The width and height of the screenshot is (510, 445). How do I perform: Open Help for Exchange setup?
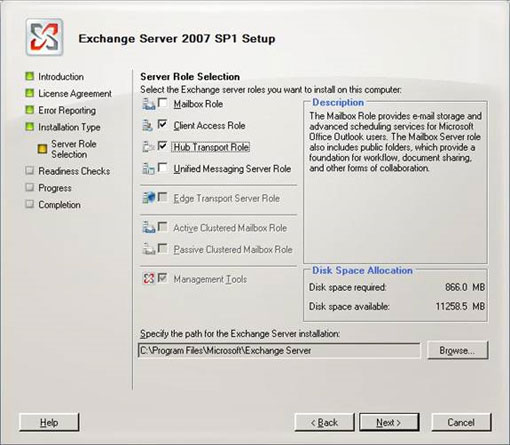pos(49,422)
